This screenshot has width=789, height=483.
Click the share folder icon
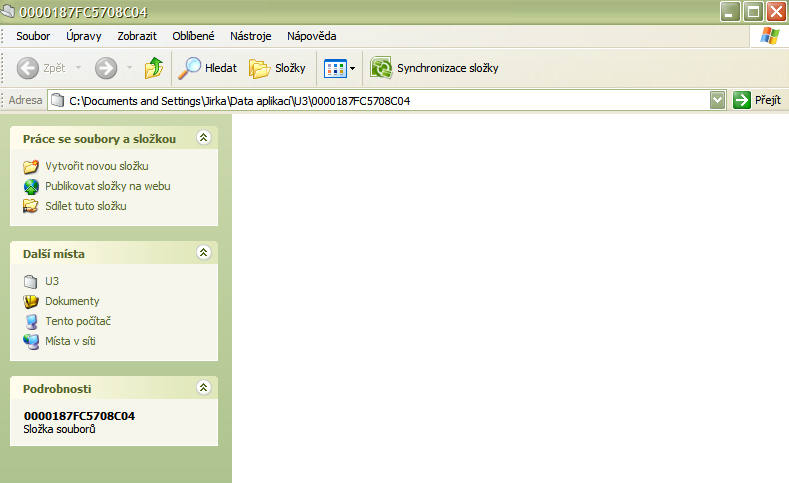31,206
